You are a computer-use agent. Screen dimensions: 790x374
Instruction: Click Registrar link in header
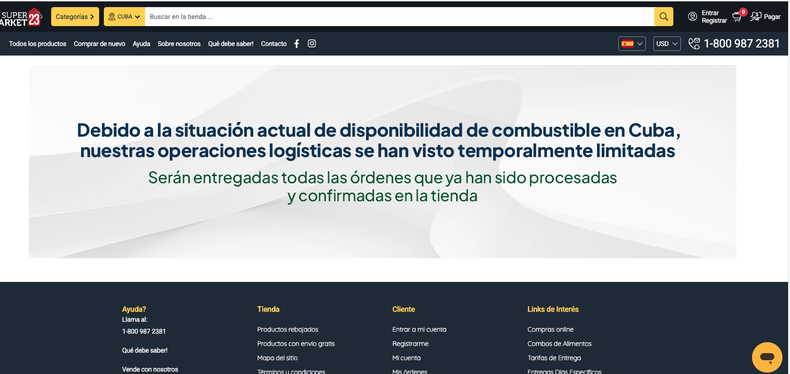pos(714,21)
